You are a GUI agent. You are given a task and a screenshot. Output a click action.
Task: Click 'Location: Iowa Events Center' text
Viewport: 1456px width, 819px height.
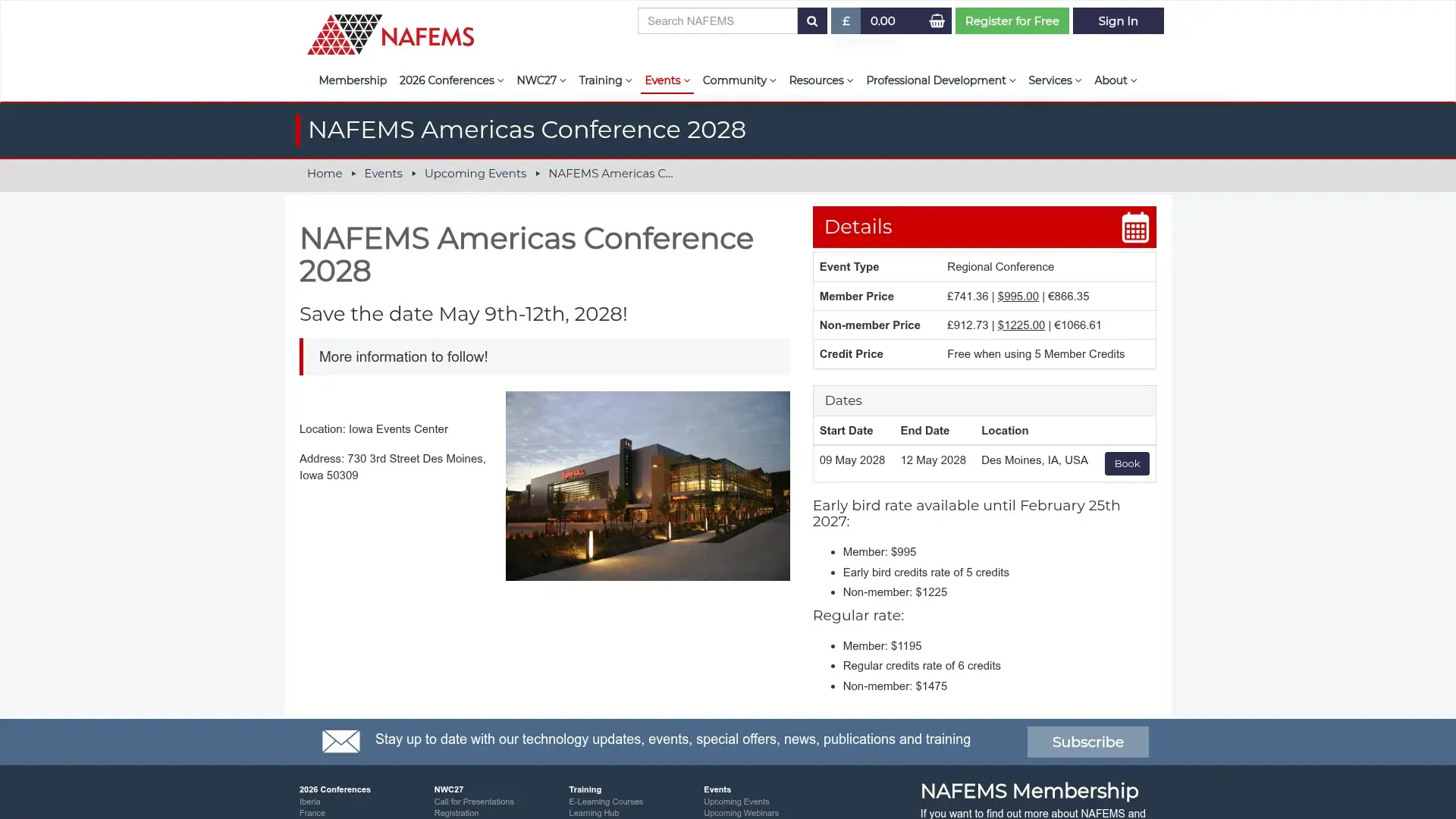pos(373,429)
